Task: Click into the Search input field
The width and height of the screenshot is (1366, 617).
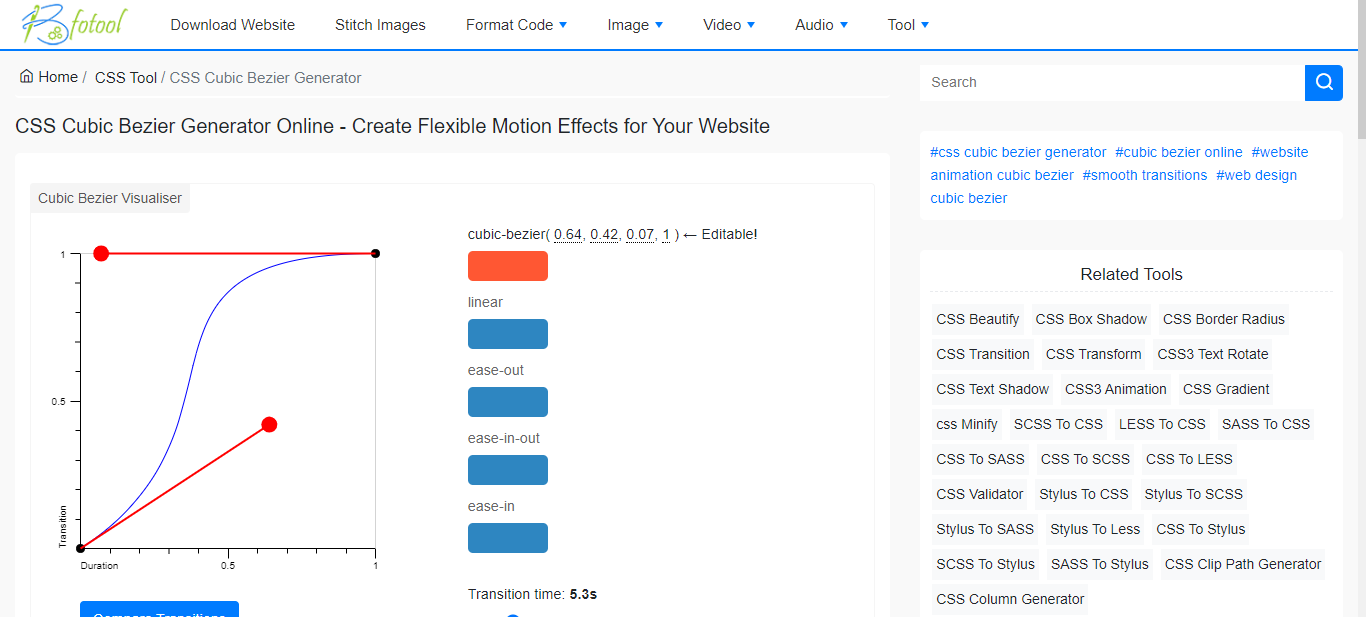Action: 1110,82
